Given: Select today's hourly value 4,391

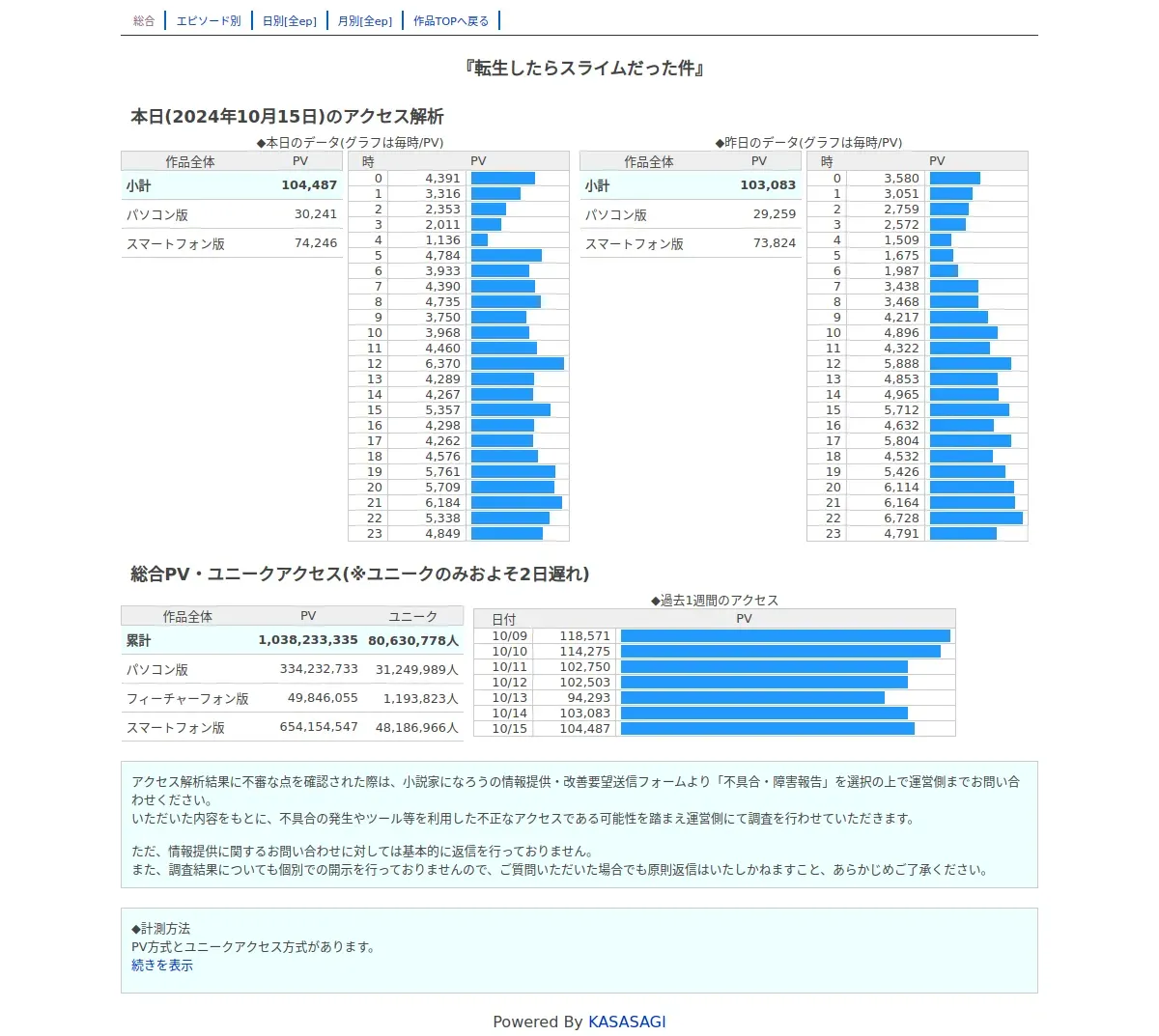Looking at the screenshot, I should click(442, 179).
